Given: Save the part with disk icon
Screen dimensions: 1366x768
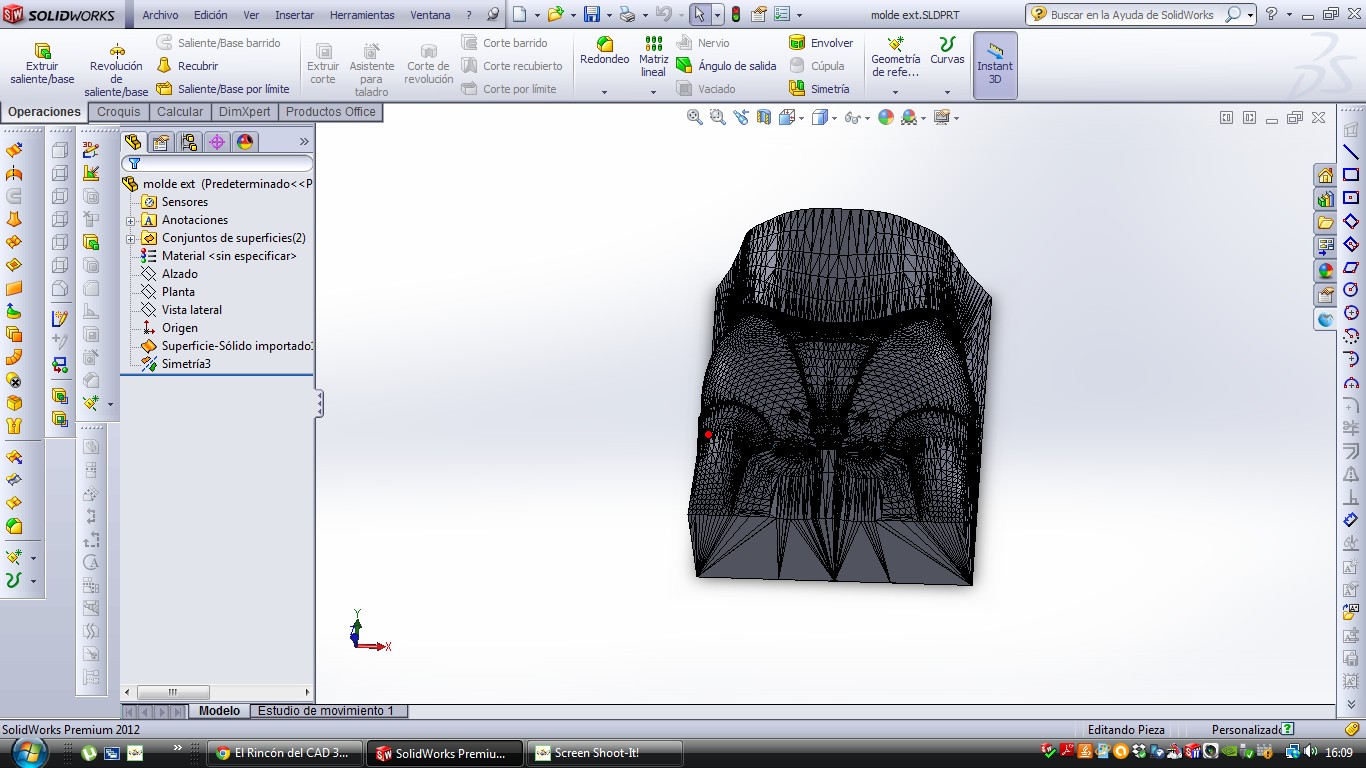Looking at the screenshot, I should [591, 14].
